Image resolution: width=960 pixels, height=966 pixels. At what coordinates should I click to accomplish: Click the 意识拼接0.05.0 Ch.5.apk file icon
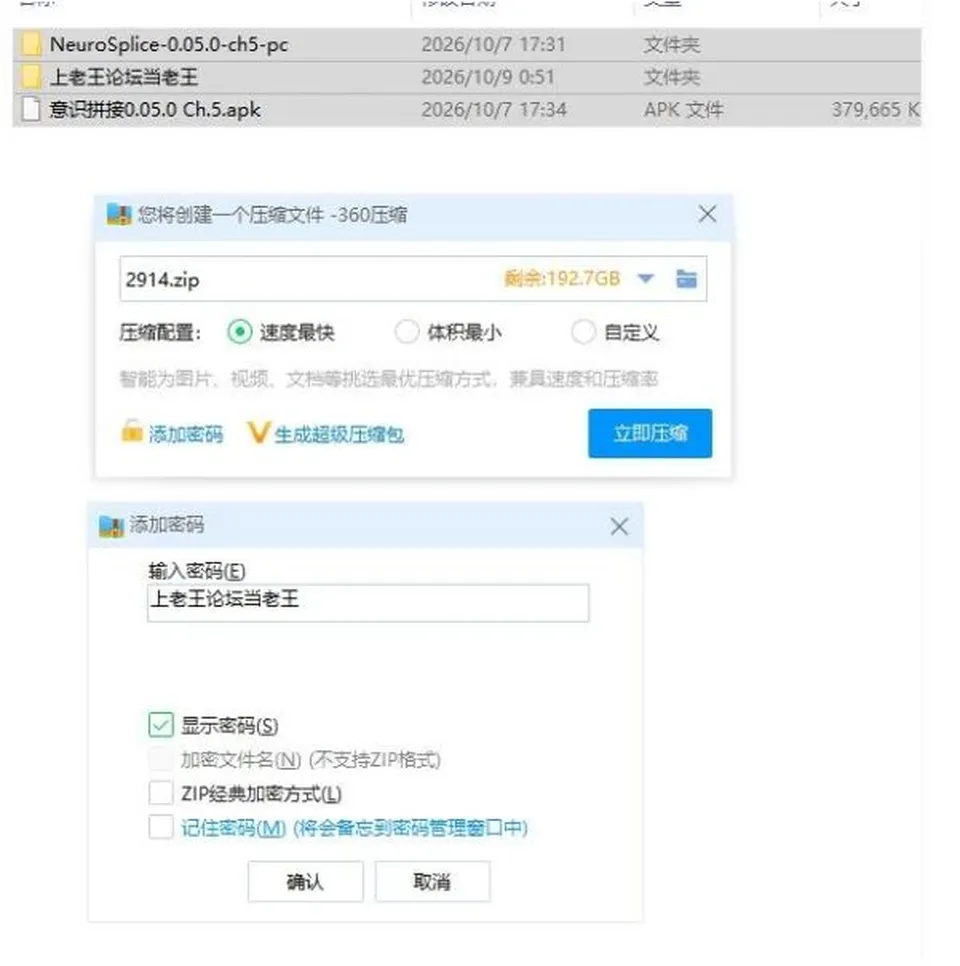point(31,110)
